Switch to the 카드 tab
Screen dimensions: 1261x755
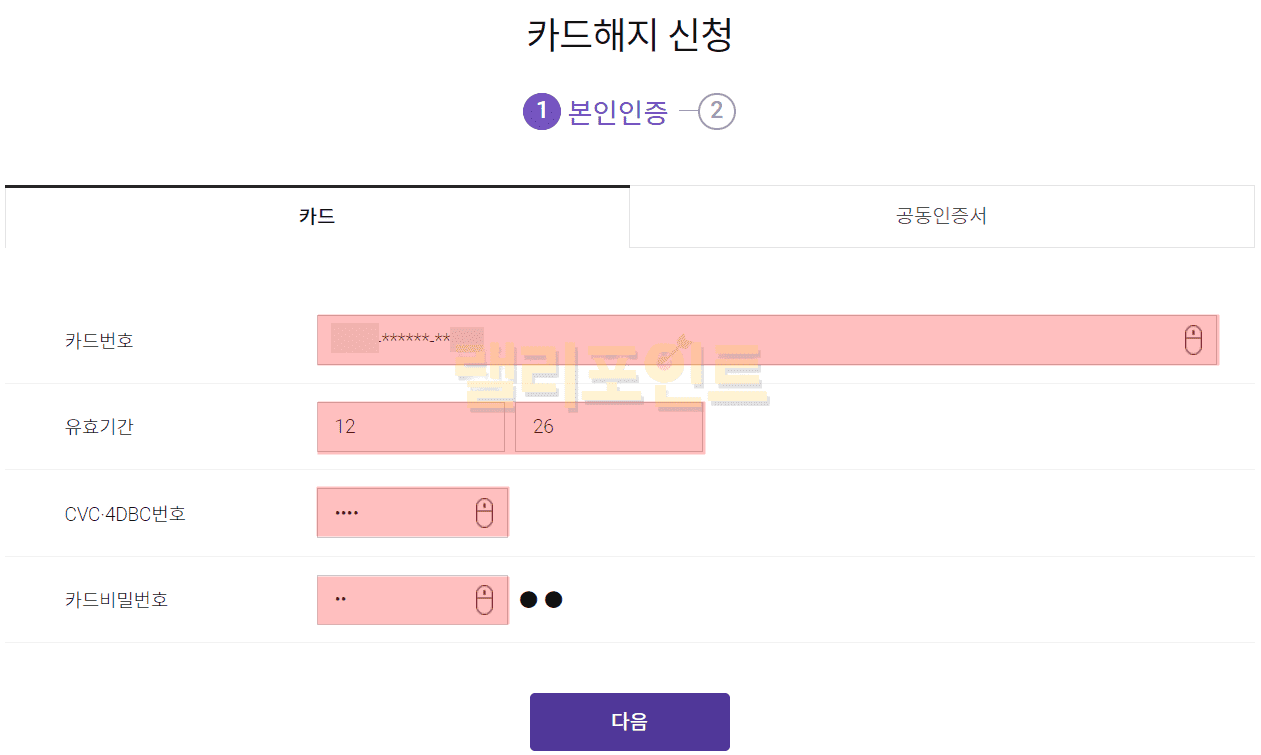[317, 217]
